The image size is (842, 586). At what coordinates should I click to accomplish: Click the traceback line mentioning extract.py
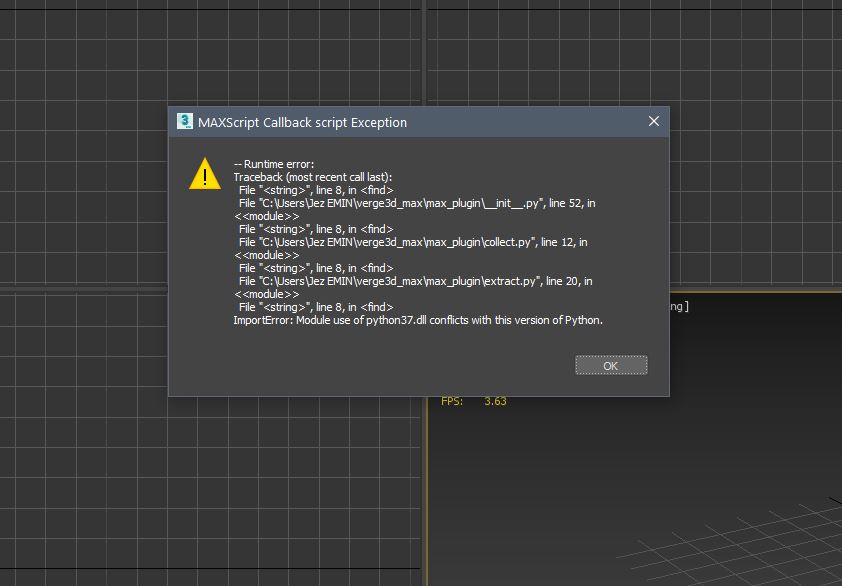[416, 281]
